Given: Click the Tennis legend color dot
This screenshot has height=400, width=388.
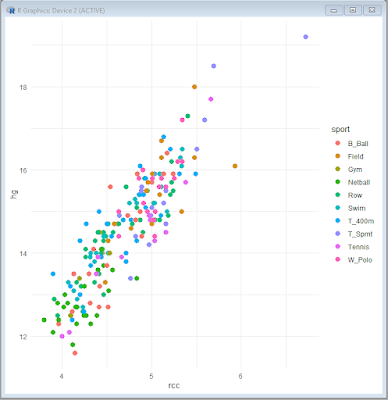Looking at the screenshot, I should pyautogui.click(x=338, y=247).
